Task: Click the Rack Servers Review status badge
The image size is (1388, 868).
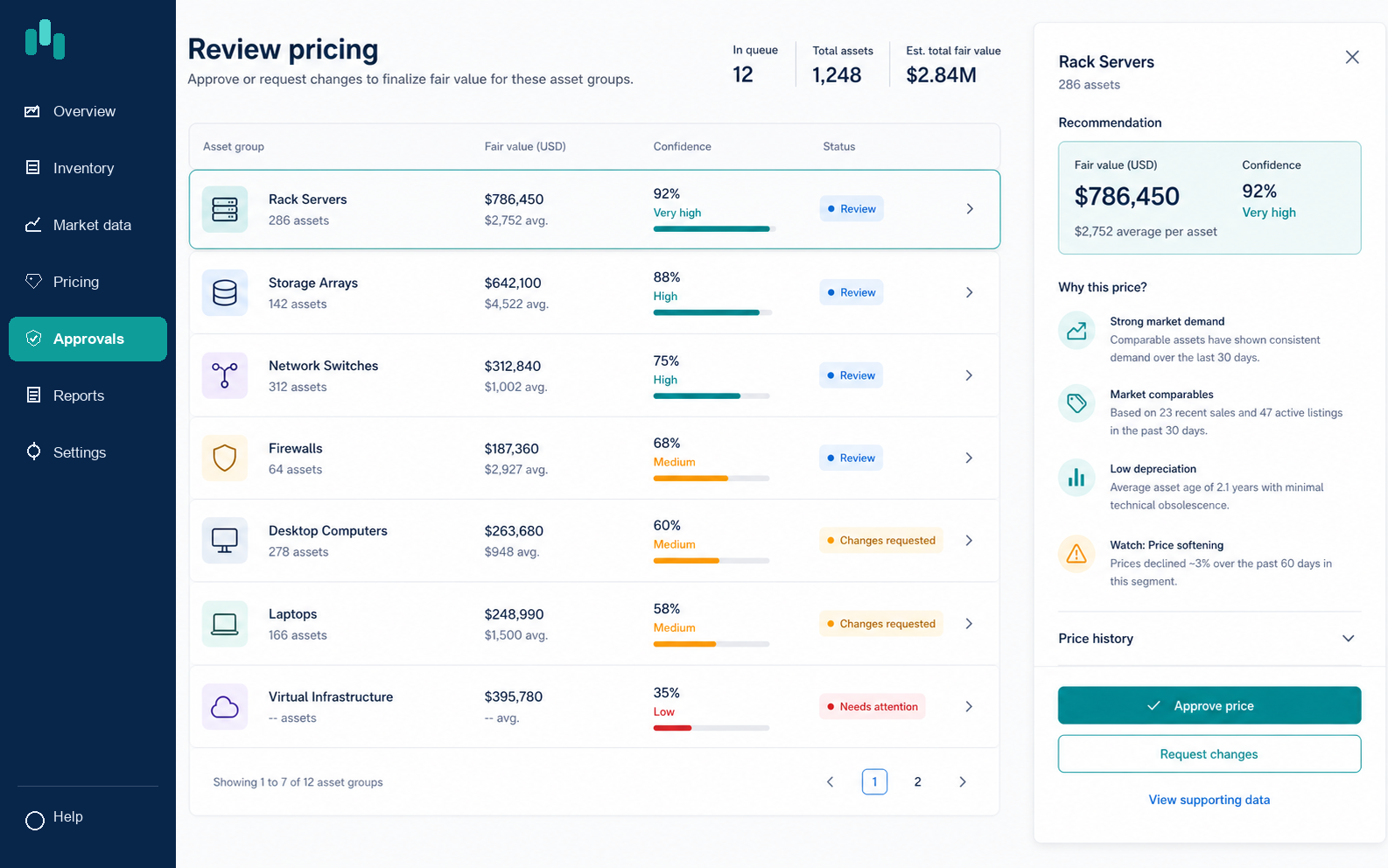Action: tap(852, 209)
